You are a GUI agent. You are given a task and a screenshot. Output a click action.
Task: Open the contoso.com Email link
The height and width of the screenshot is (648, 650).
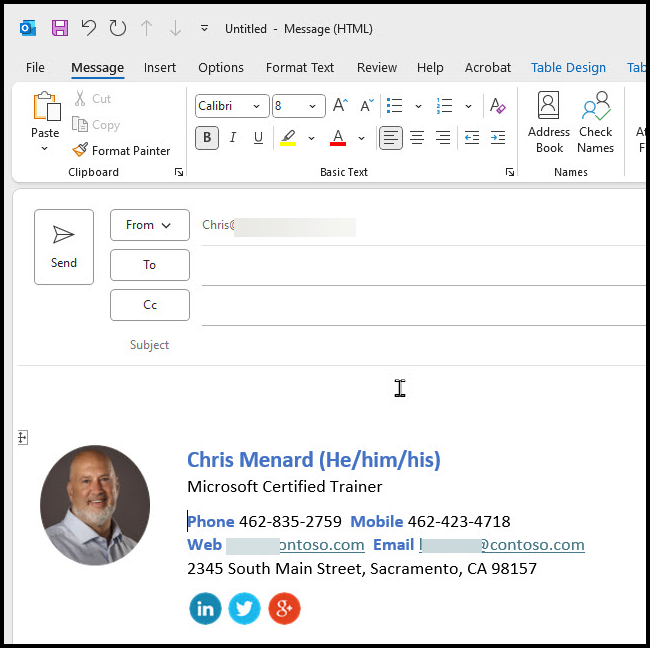[502, 545]
